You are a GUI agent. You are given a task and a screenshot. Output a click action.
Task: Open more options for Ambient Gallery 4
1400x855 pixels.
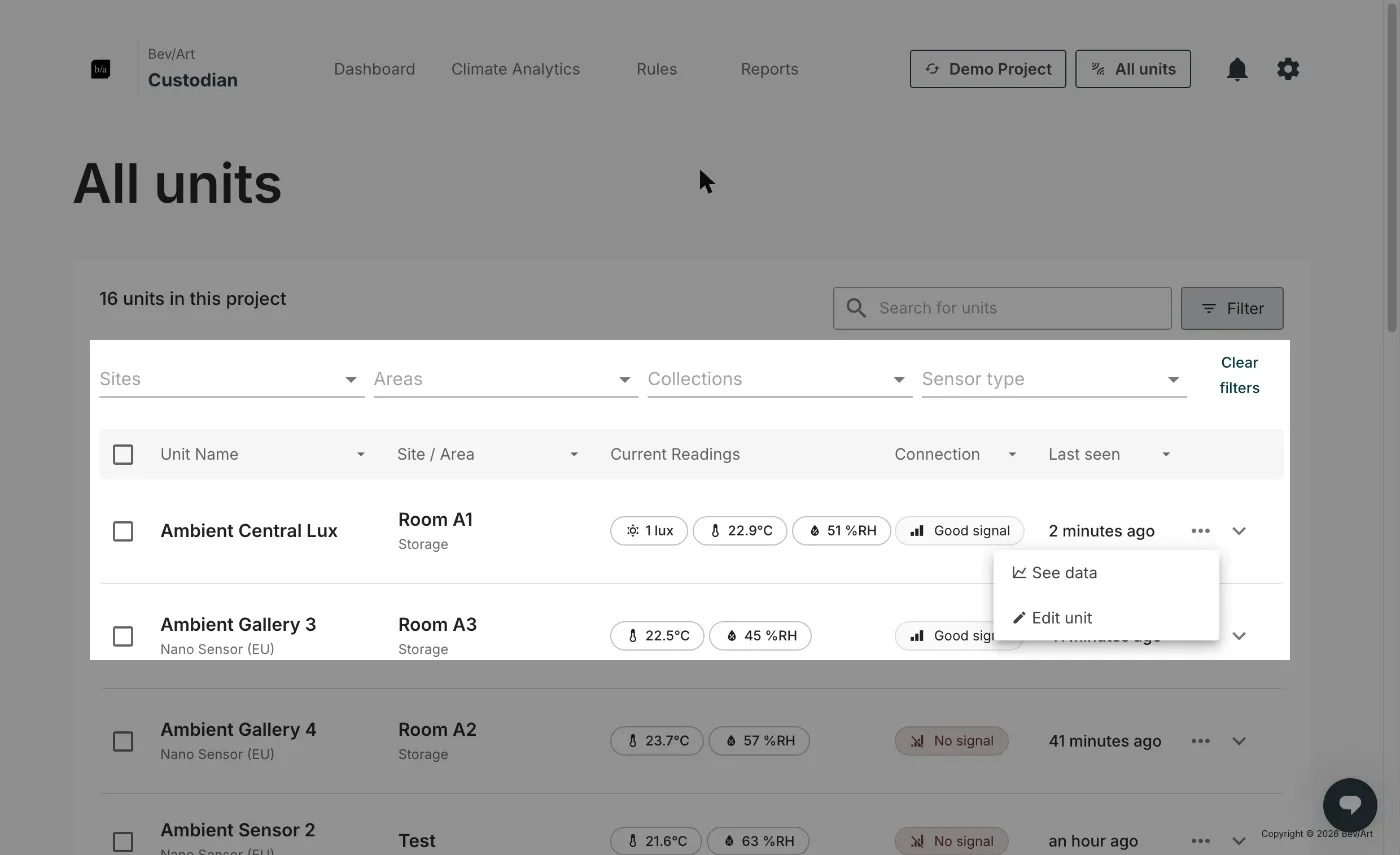(1201, 741)
